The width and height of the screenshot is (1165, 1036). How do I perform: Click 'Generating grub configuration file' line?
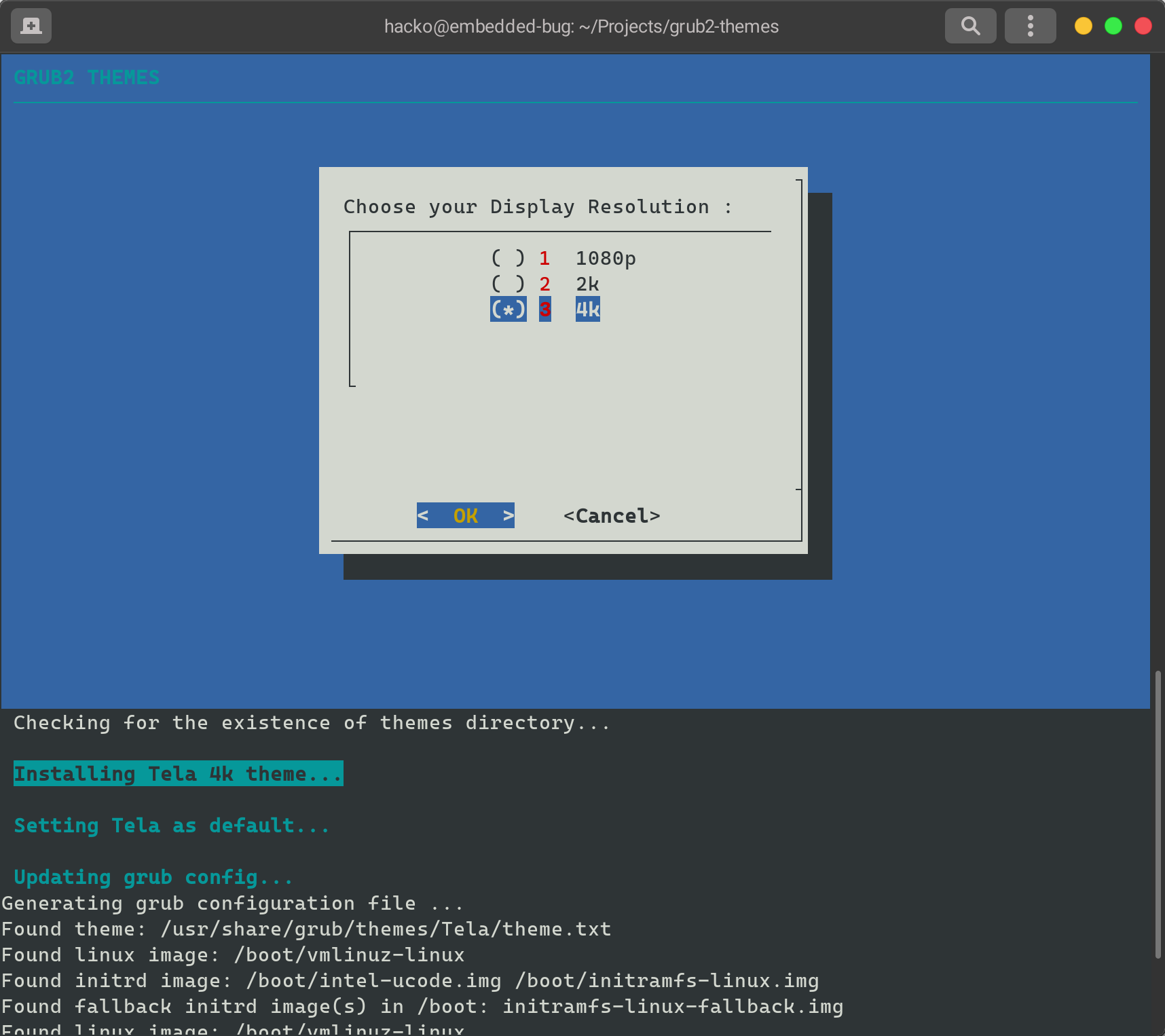(x=233, y=904)
